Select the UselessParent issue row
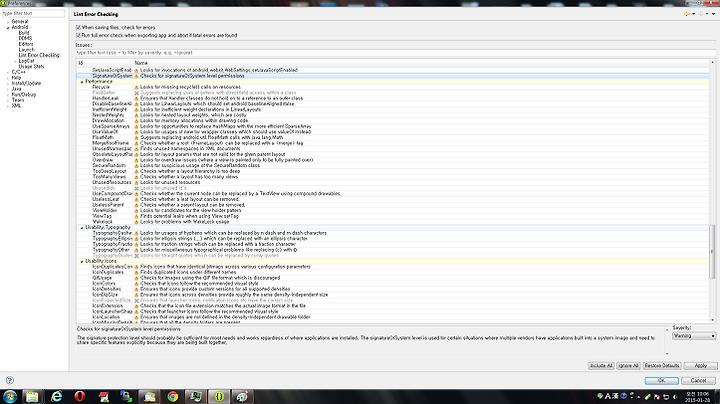The width and height of the screenshot is (720, 404). coord(393,205)
